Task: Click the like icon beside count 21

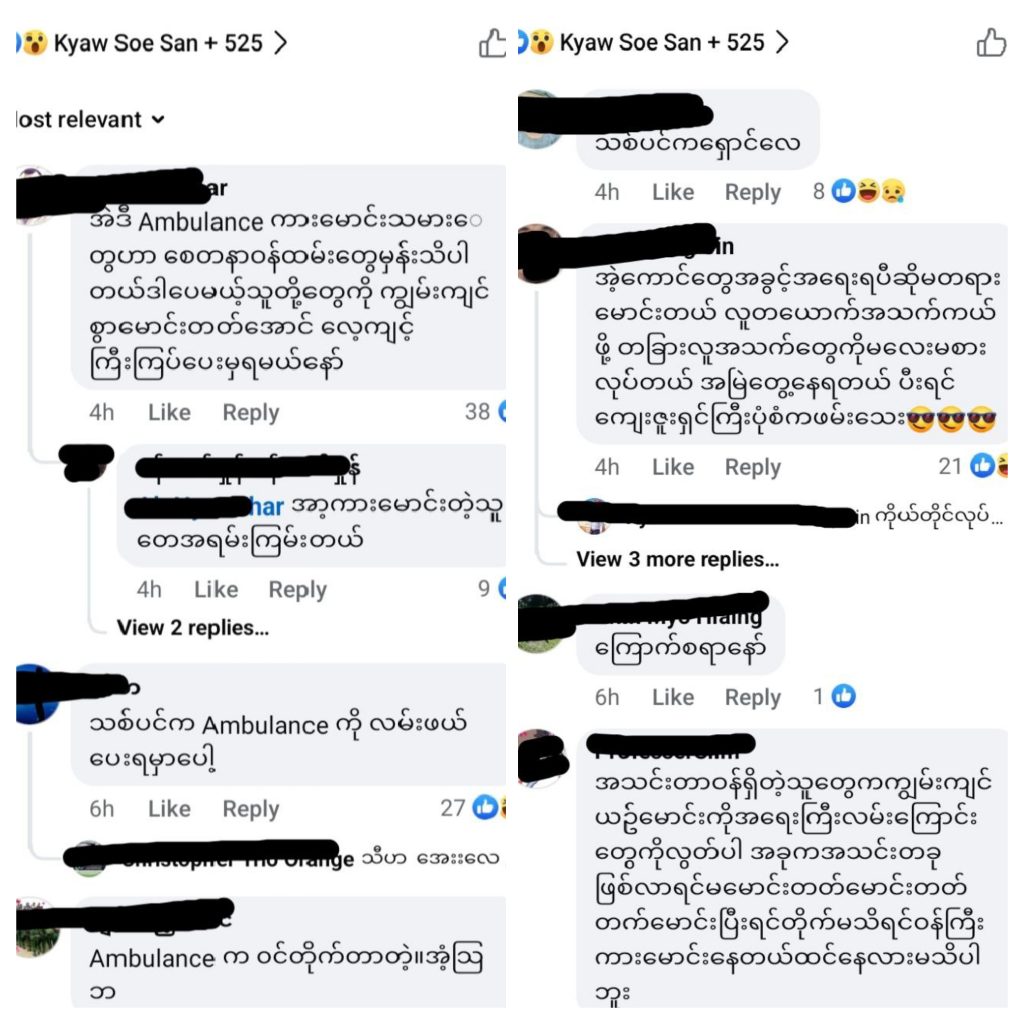Action: coord(982,466)
